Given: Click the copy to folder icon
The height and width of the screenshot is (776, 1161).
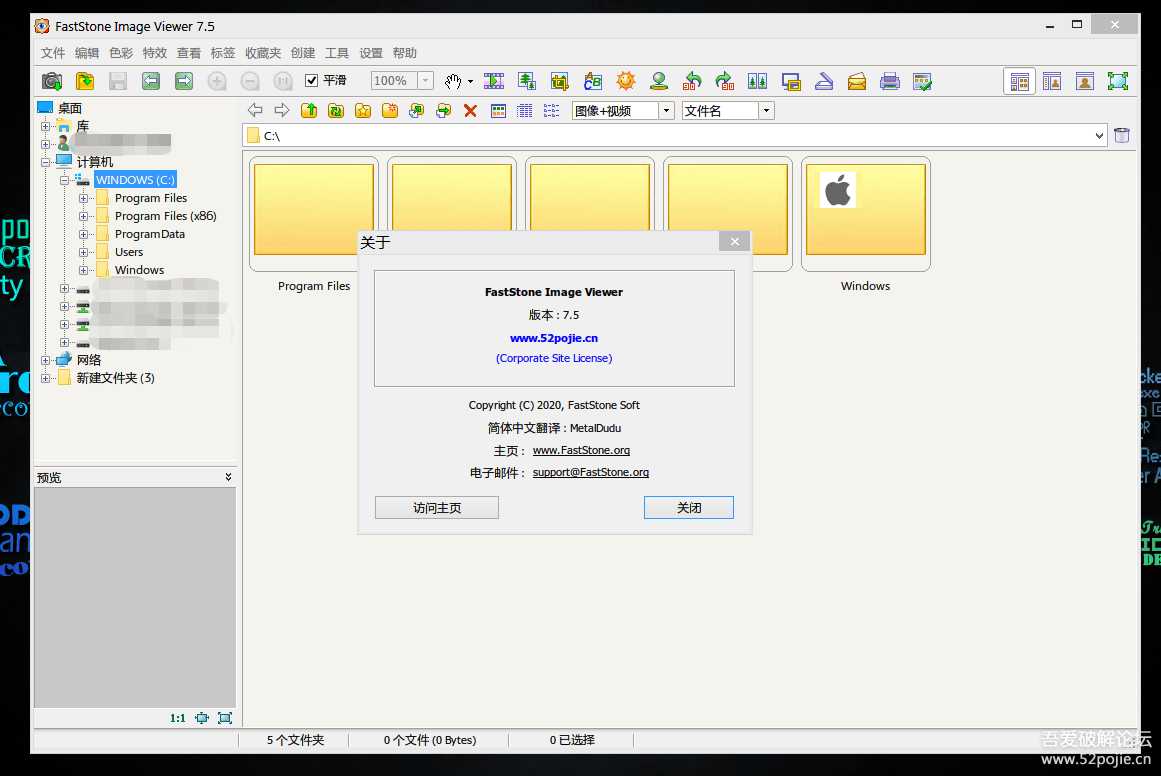Looking at the screenshot, I should (417, 111).
